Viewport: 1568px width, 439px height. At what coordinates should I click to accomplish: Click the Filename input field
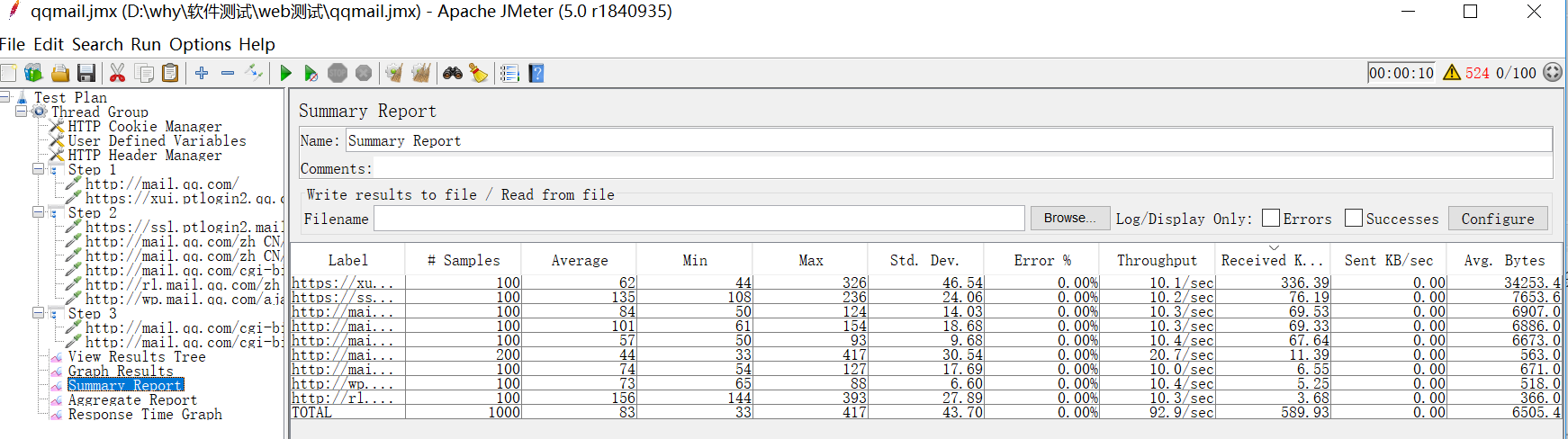point(698,219)
